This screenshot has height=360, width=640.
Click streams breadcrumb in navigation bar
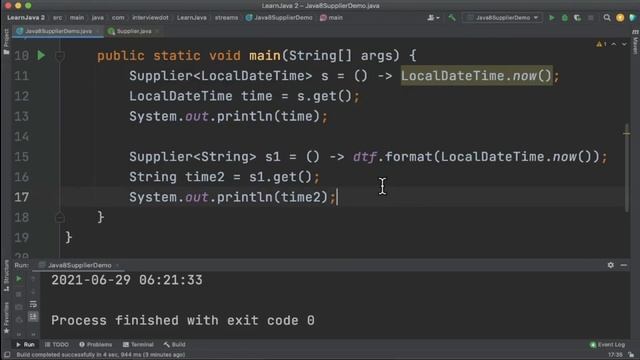226,18
